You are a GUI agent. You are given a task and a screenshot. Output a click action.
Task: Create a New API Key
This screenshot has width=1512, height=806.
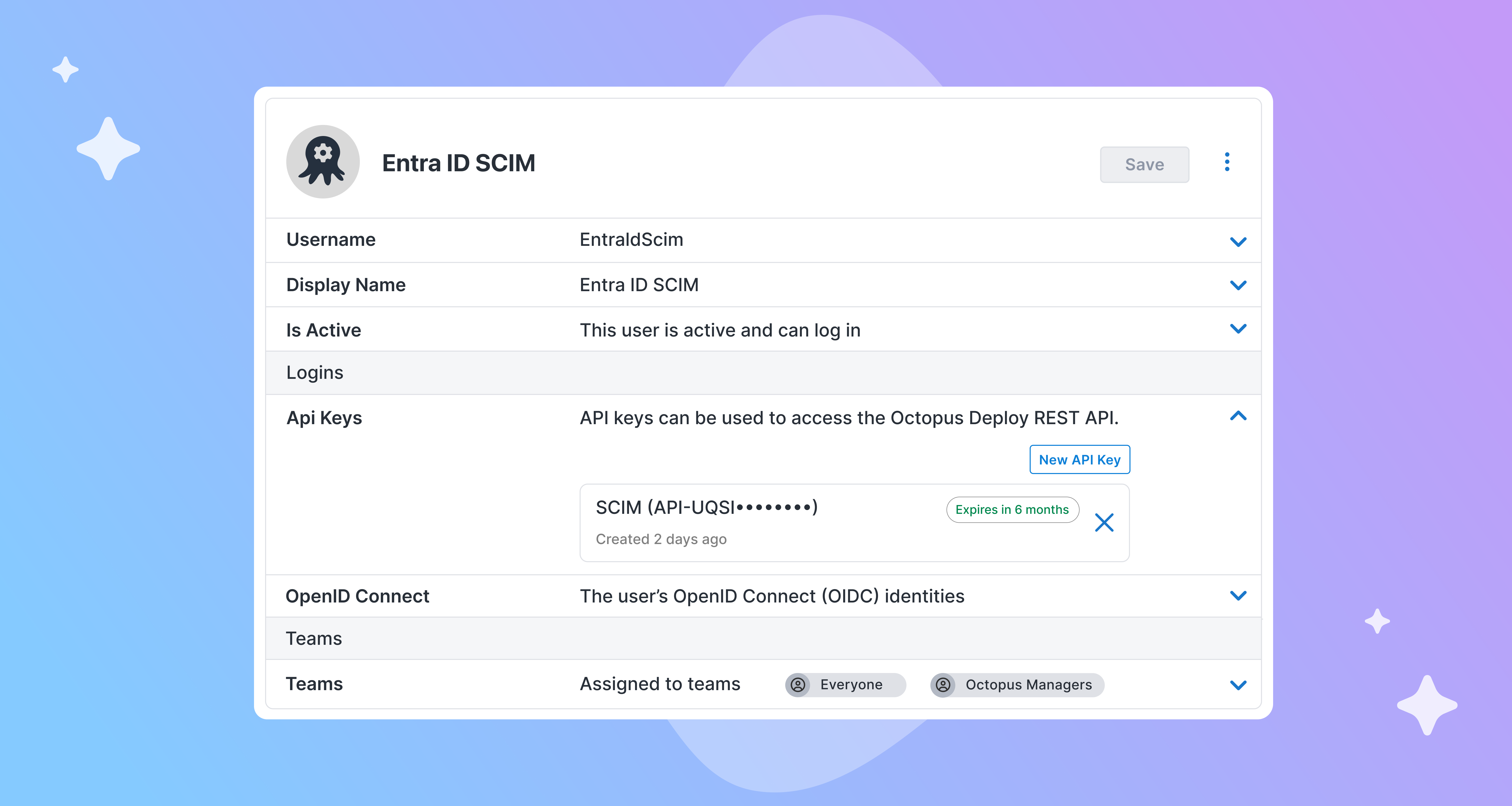(x=1079, y=459)
